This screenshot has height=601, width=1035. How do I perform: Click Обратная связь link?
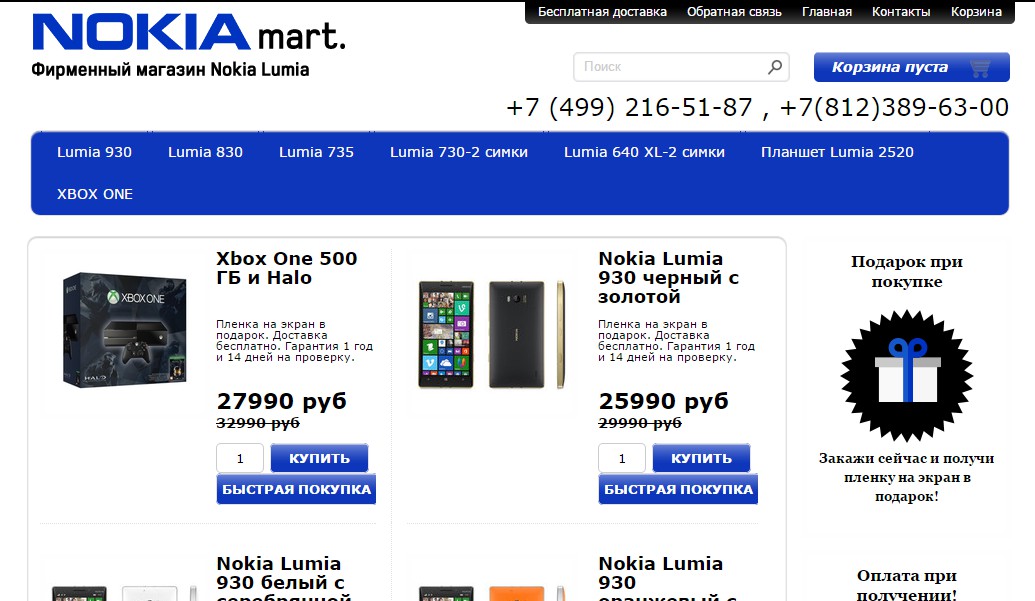point(734,12)
